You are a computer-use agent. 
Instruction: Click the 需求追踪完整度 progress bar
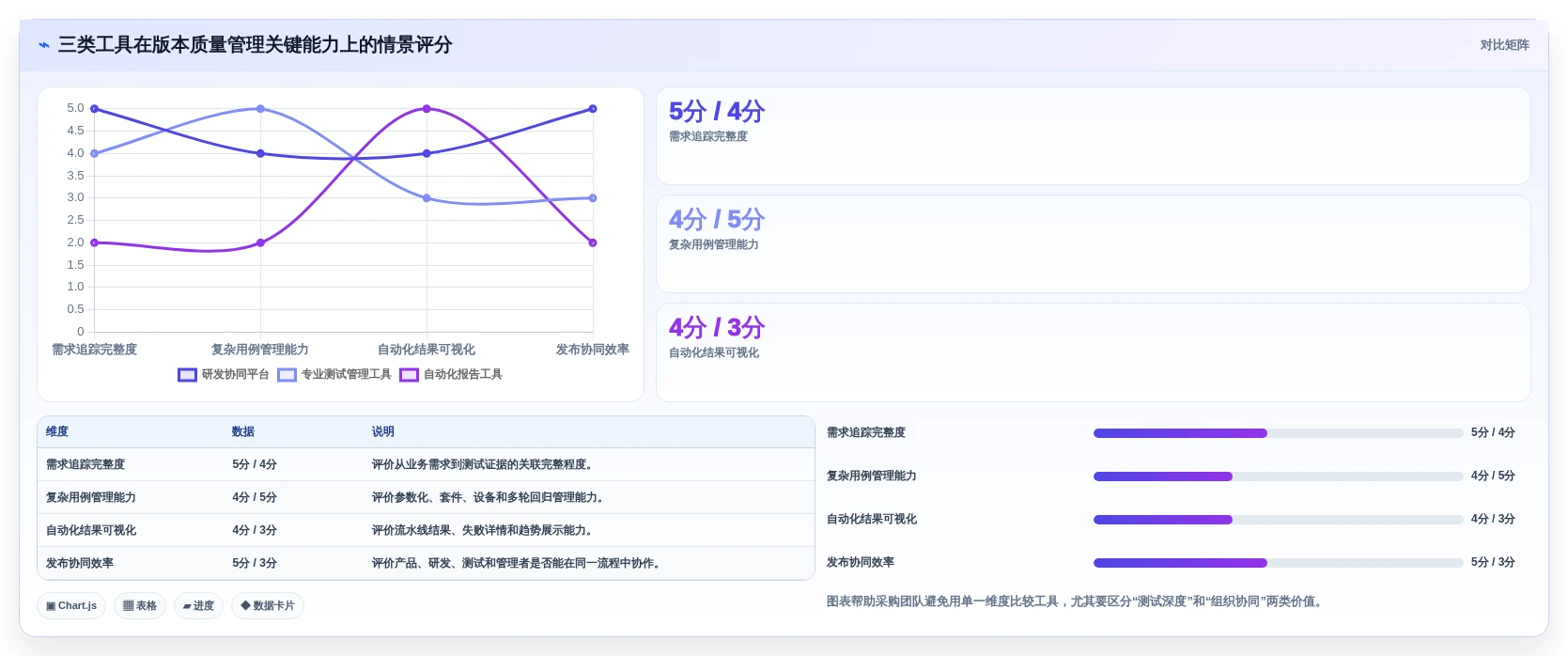(x=1278, y=433)
